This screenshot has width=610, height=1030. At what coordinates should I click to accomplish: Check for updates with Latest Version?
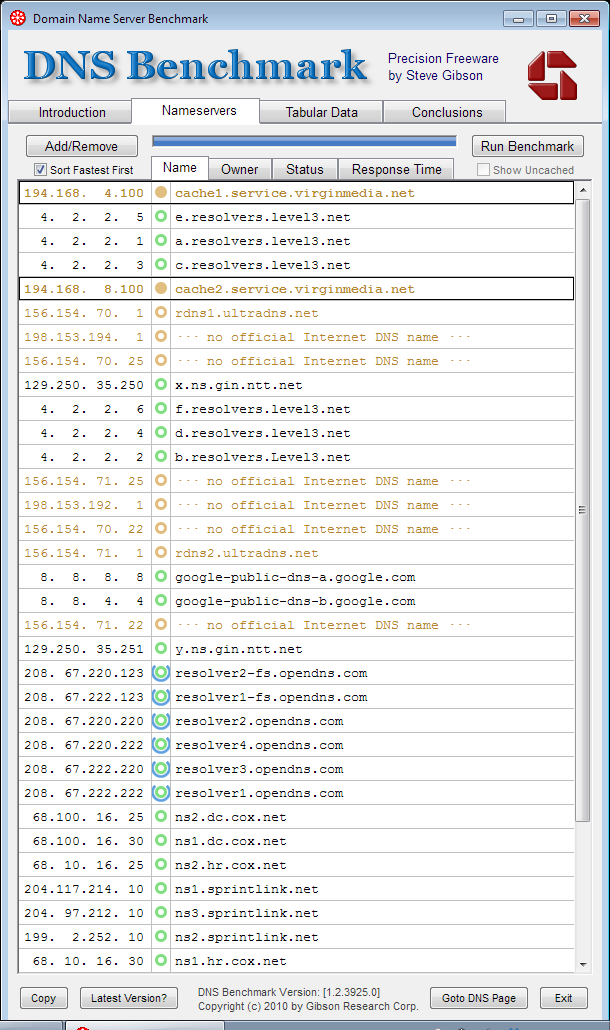pyautogui.click(x=129, y=998)
